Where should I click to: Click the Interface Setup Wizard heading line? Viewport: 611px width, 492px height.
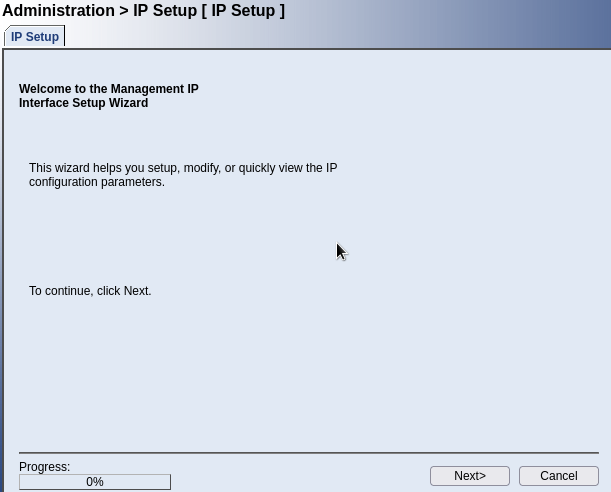[x=83, y=103]
